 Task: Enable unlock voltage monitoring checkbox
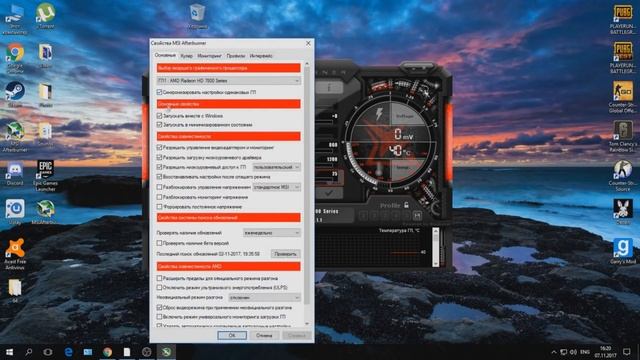click(x=160, y=197)
